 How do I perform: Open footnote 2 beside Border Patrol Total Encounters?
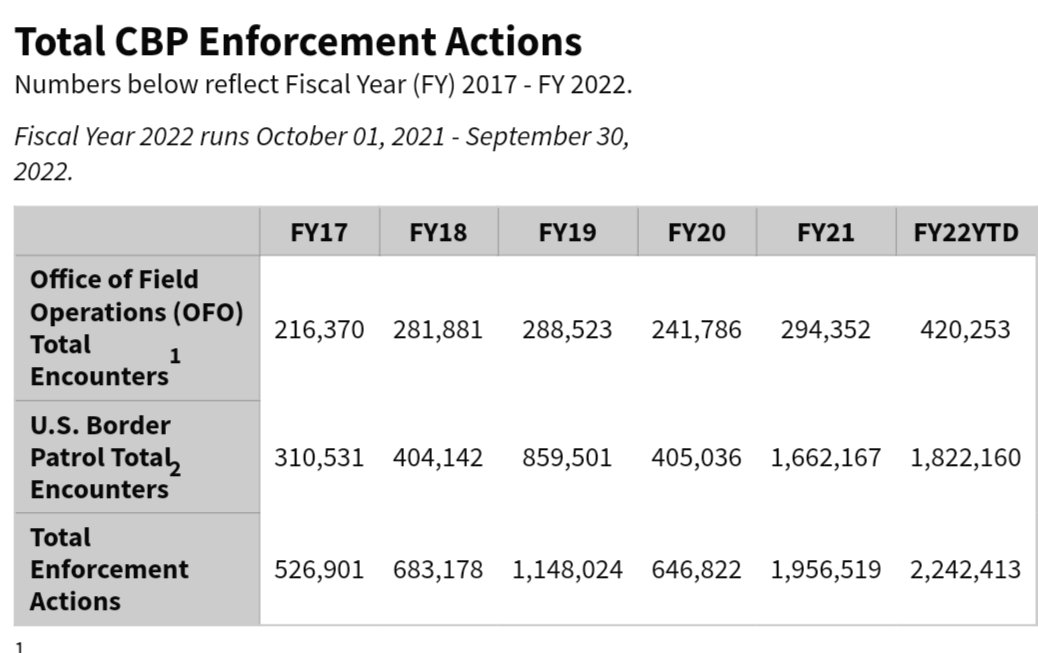click(x=176, y=468)
